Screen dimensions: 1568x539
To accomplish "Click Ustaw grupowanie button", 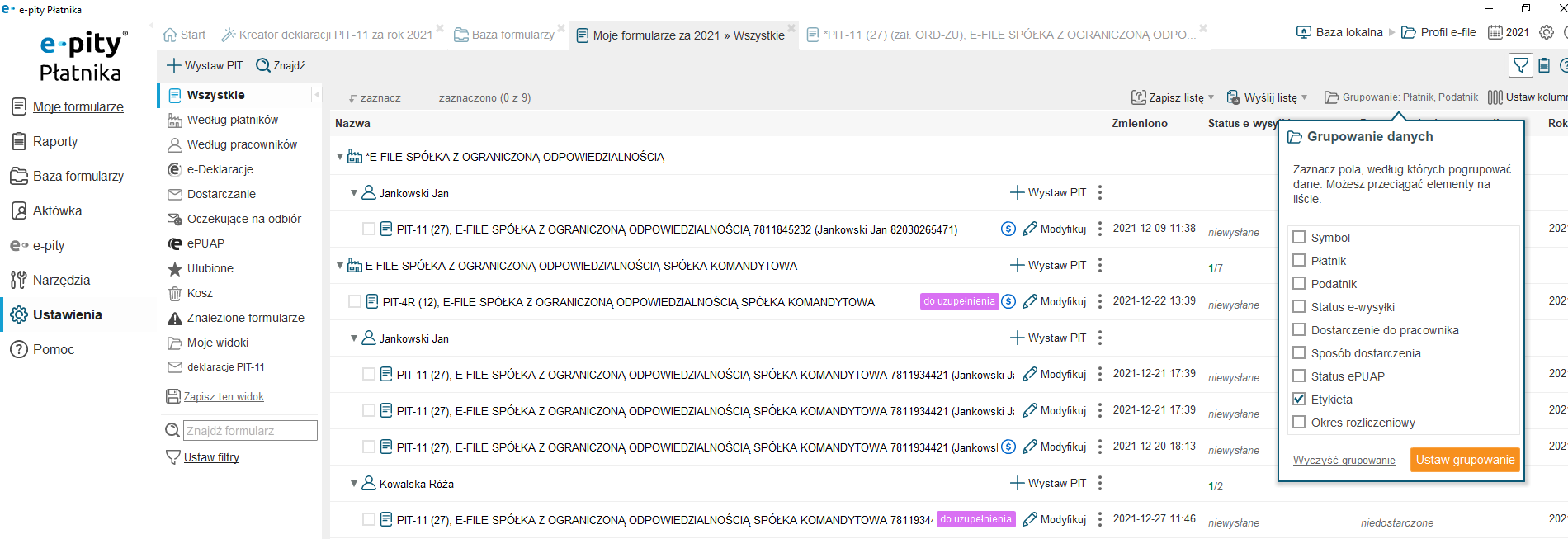I will coord(1465,460).
